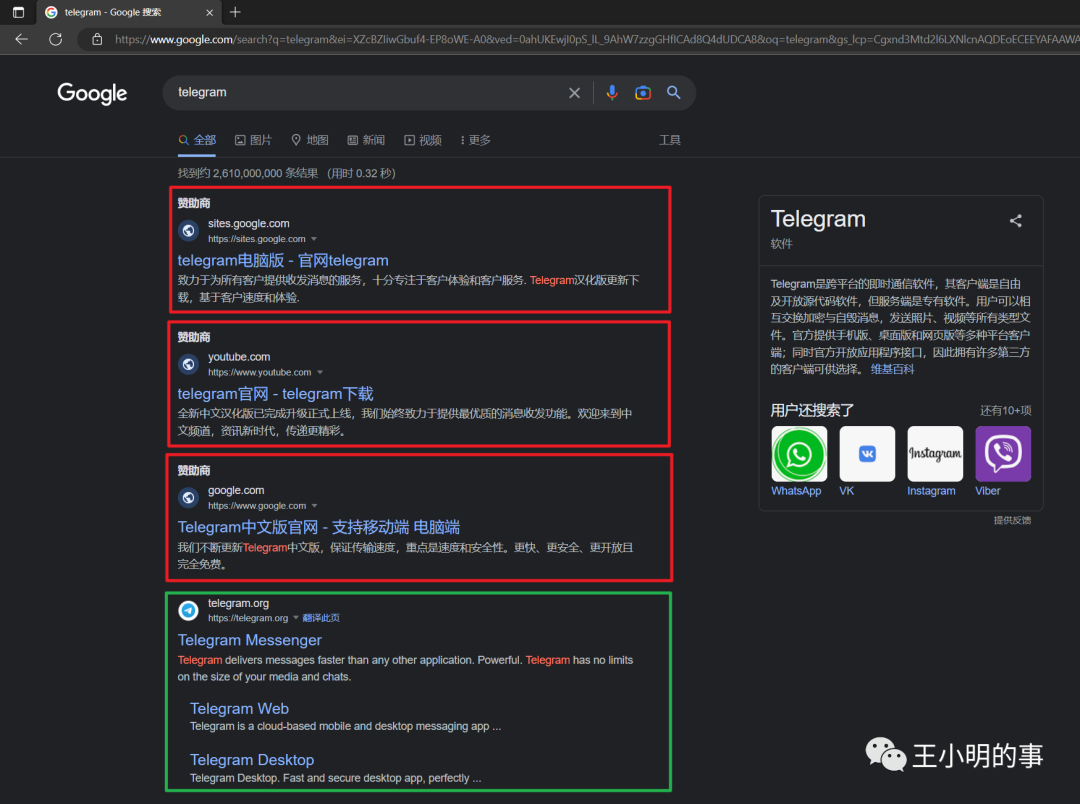The height and width of the screenshot is (804, 1080).
Task: Expand dropdown arrow beside https://www.youtube.com
Action: click(x=320, y=373)
